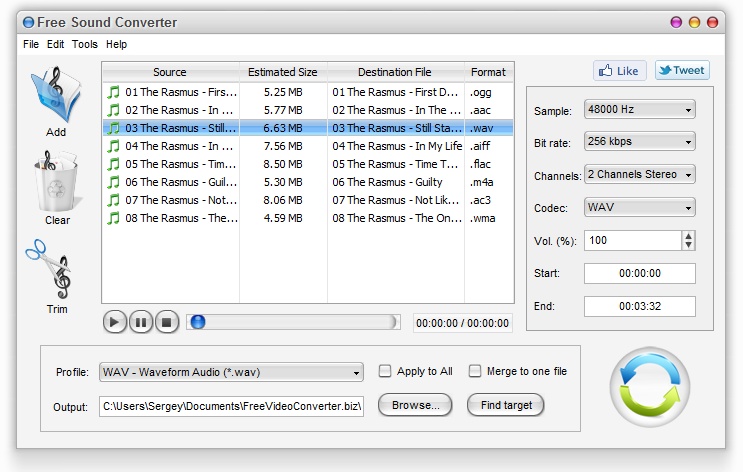Click the 8.50 MB size cell
Screen dimensions: 743x472
tap(283, 164)
